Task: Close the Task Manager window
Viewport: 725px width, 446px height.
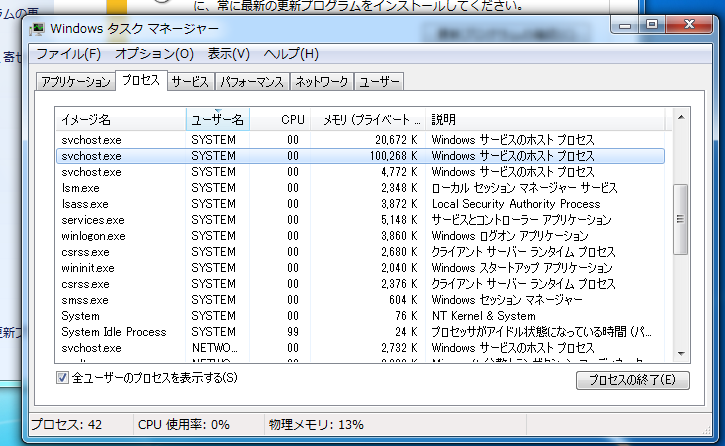Action: [x=689, y=25]
